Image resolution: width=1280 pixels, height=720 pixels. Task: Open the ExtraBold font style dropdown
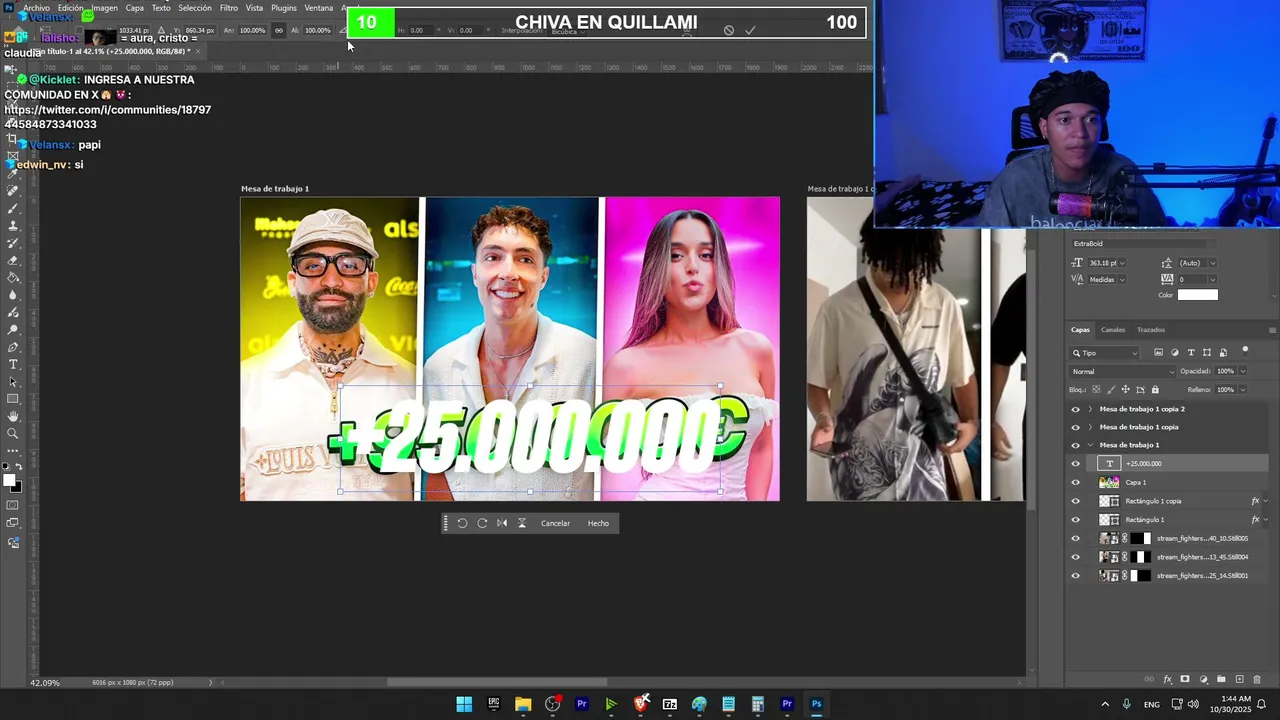(1144, 243)
